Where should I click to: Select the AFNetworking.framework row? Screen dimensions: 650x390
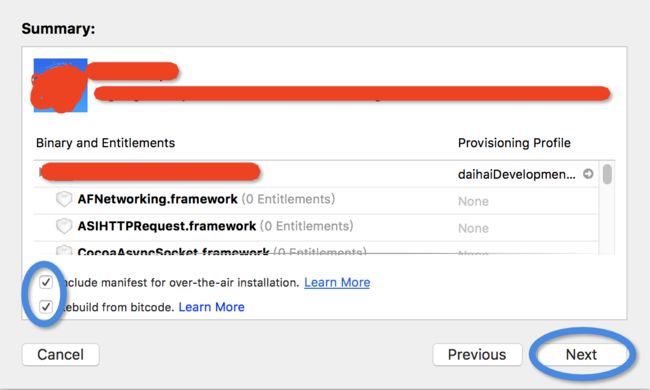pos(316,201)
